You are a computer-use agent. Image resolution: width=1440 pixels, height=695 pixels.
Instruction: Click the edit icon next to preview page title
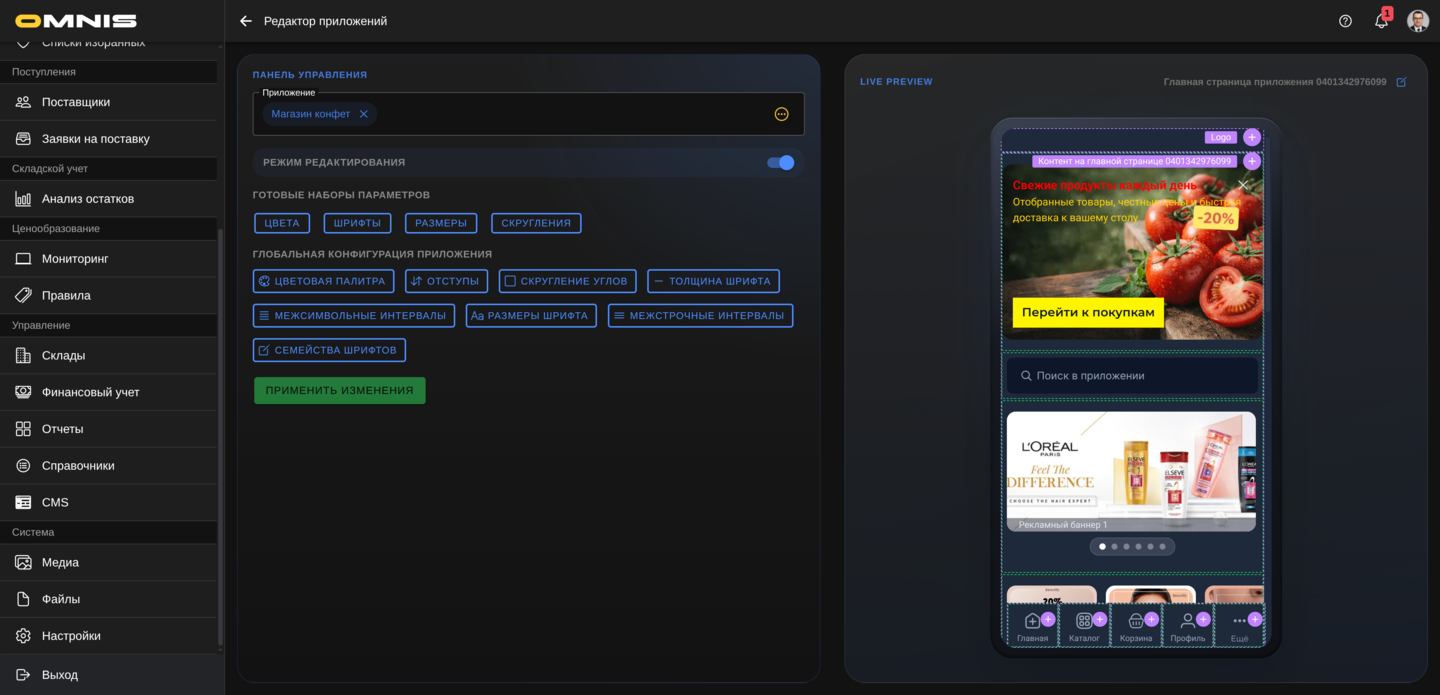pyautogui.click(x=1401, y=82)
